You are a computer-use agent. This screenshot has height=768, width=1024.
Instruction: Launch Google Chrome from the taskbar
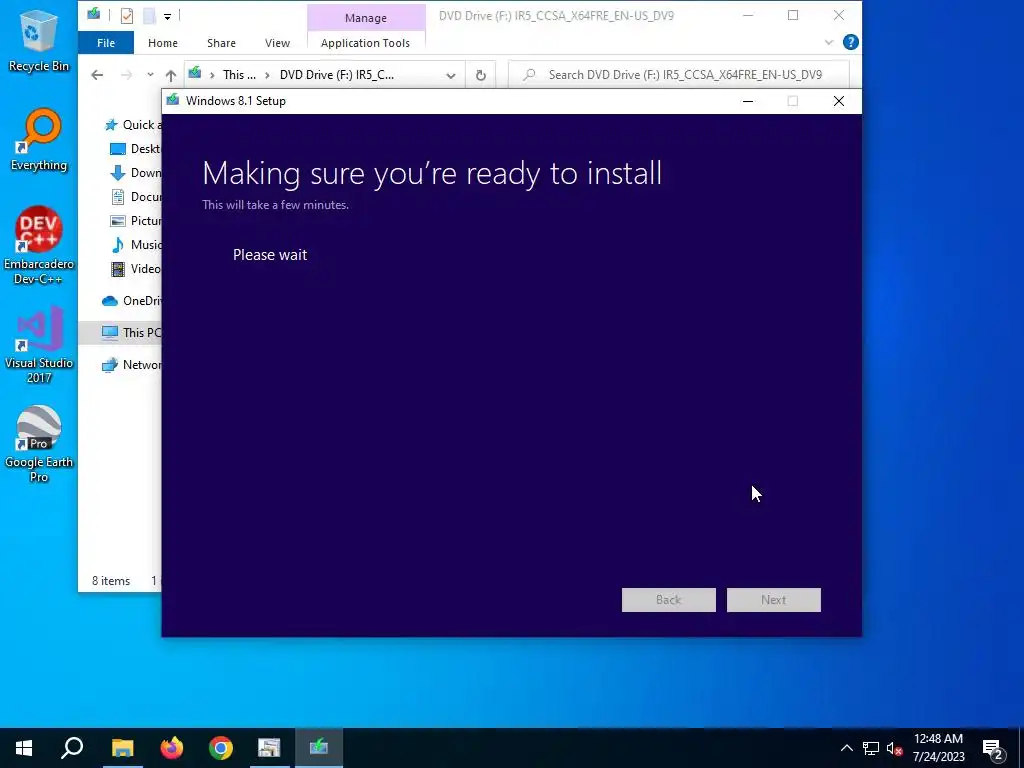[221, 748]
